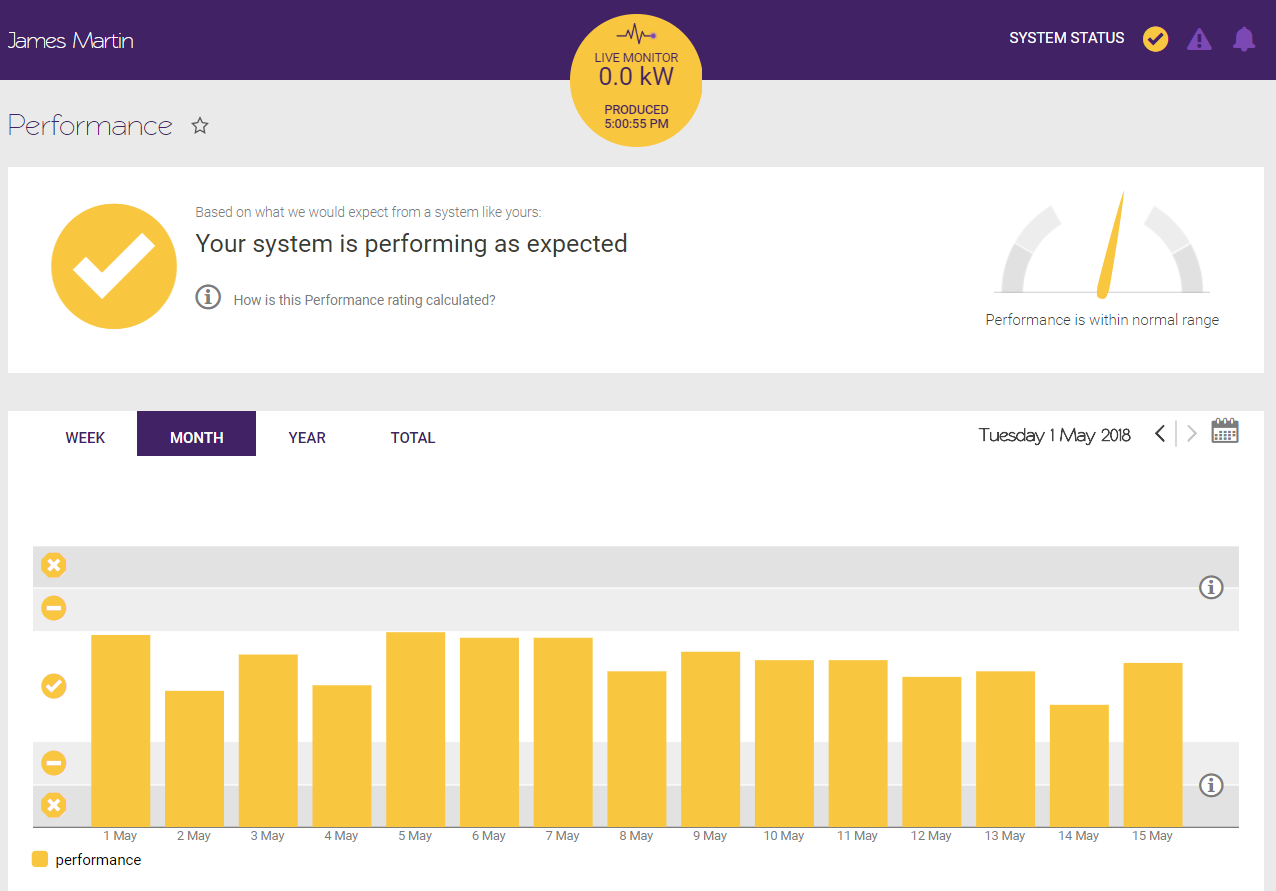Click the favorite star next to Performance

(x=200, y=126)
